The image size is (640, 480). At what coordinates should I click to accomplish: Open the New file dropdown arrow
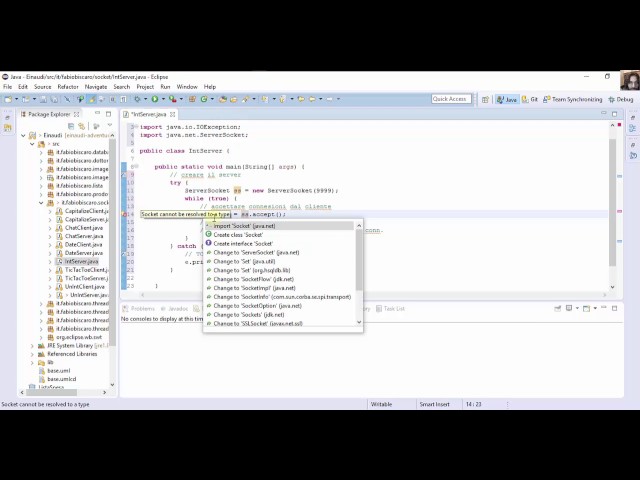point(16,99)
